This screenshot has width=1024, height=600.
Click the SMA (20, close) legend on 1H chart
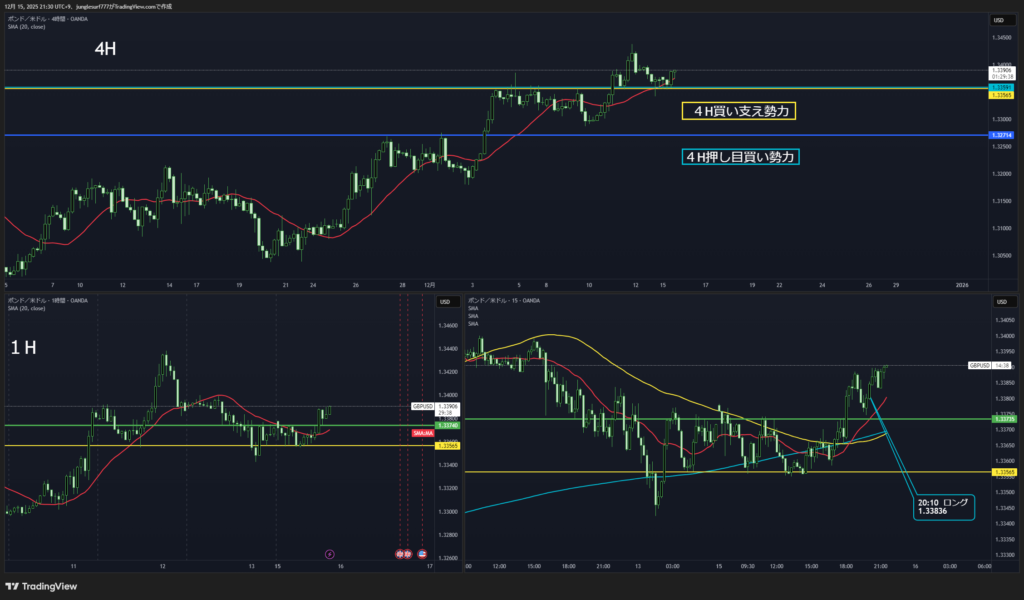click(29, 308)
